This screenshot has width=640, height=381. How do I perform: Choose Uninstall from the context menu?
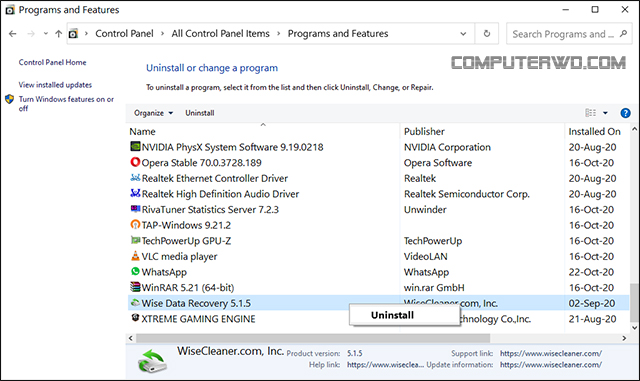click(x=392, y=315)
